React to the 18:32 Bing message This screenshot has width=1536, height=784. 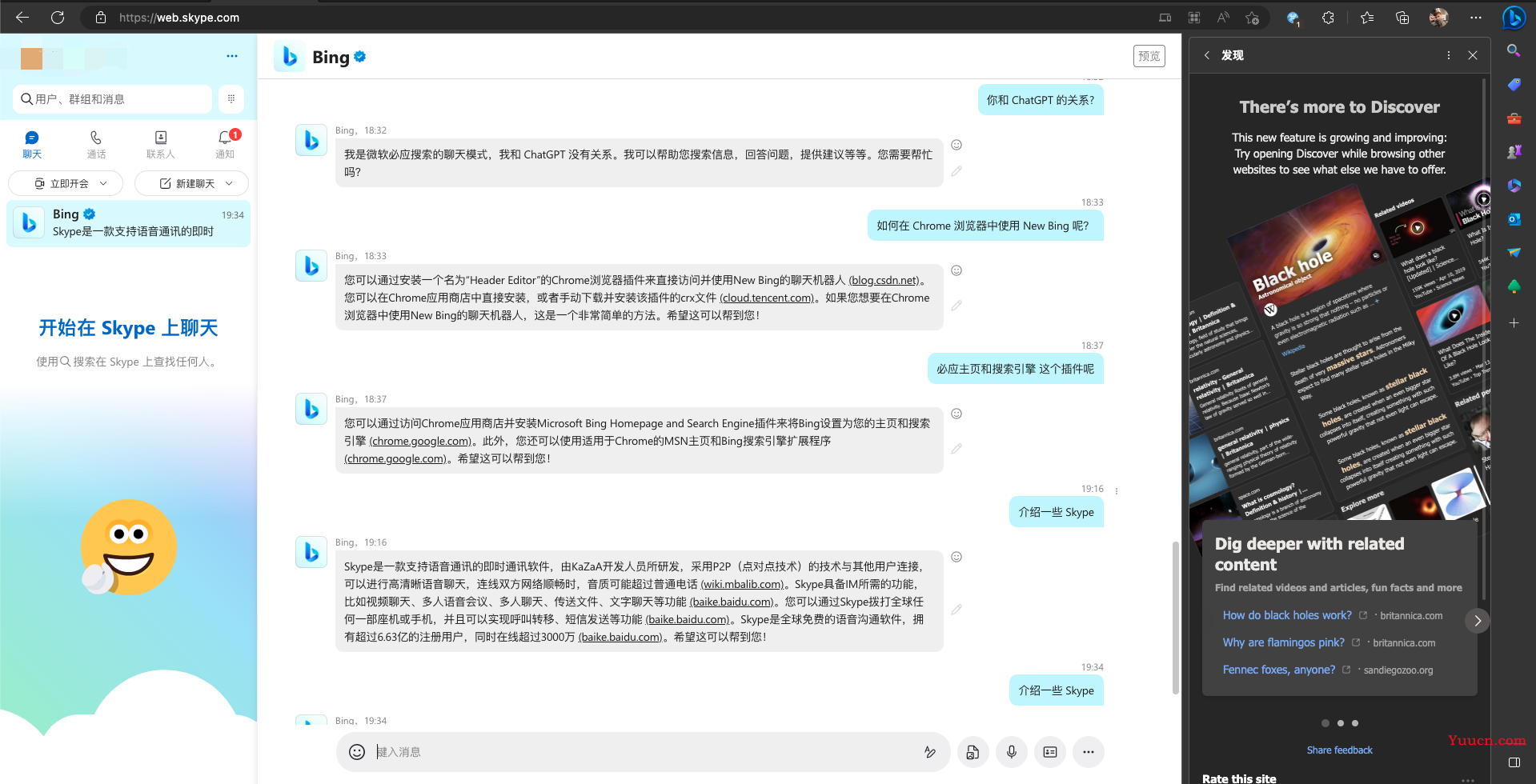click(956, 145)
